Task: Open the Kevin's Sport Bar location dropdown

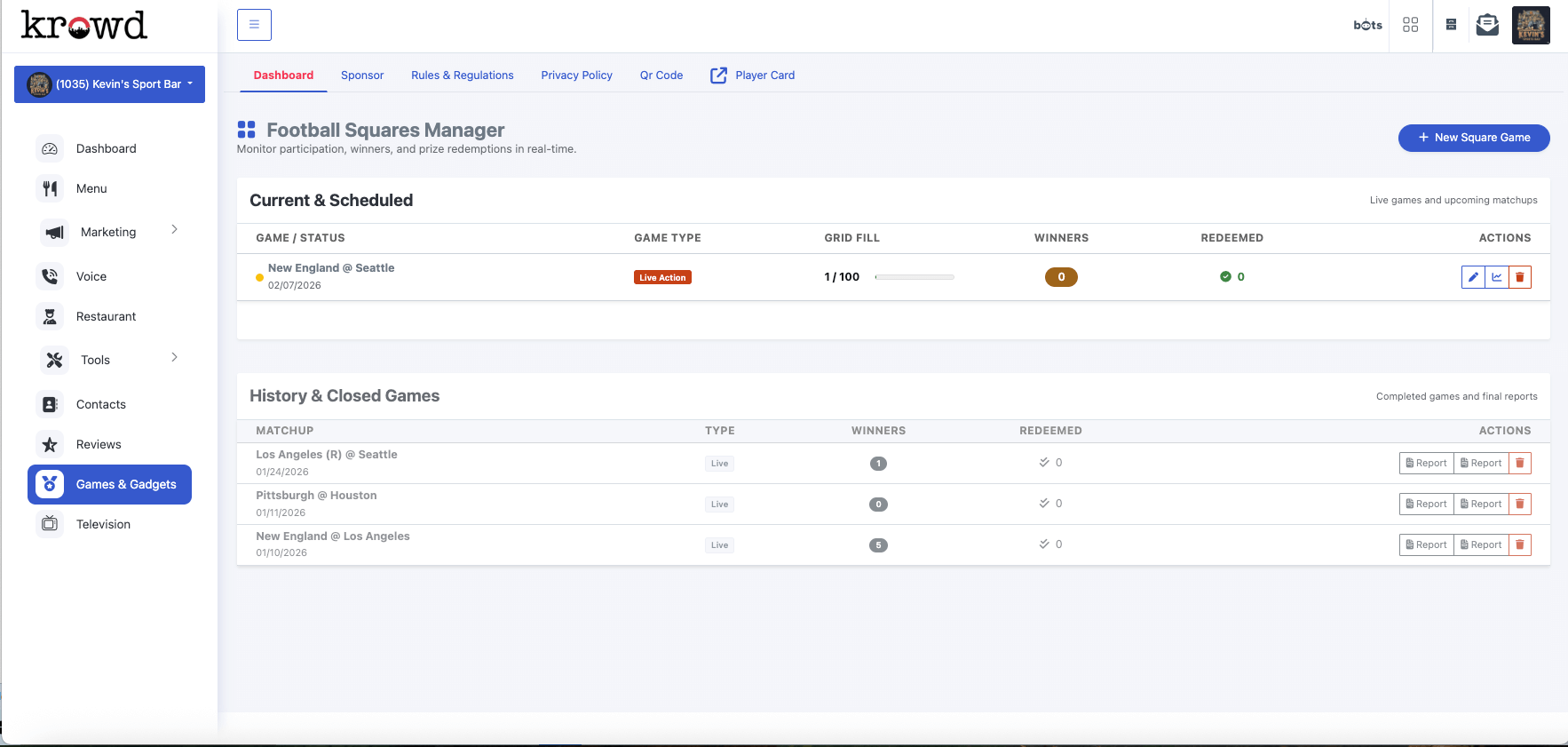Action: [109, 84]
